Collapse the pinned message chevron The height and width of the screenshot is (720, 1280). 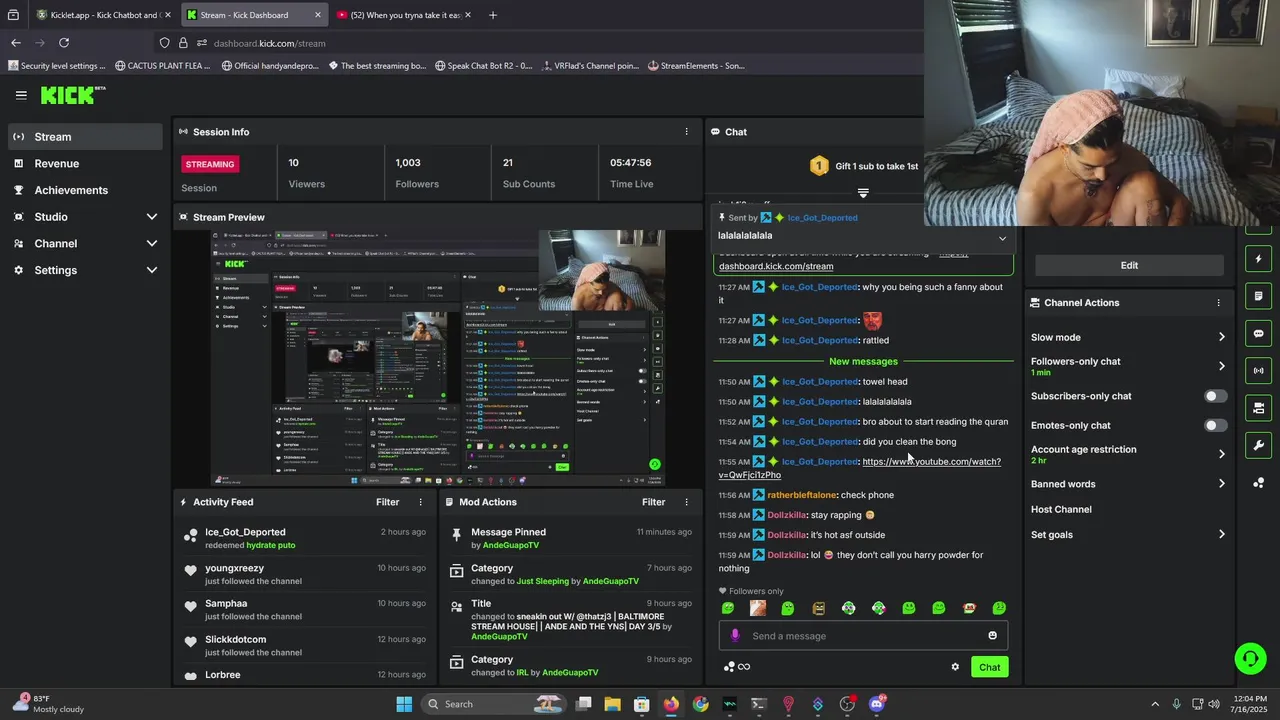[x=1002, y=238]
